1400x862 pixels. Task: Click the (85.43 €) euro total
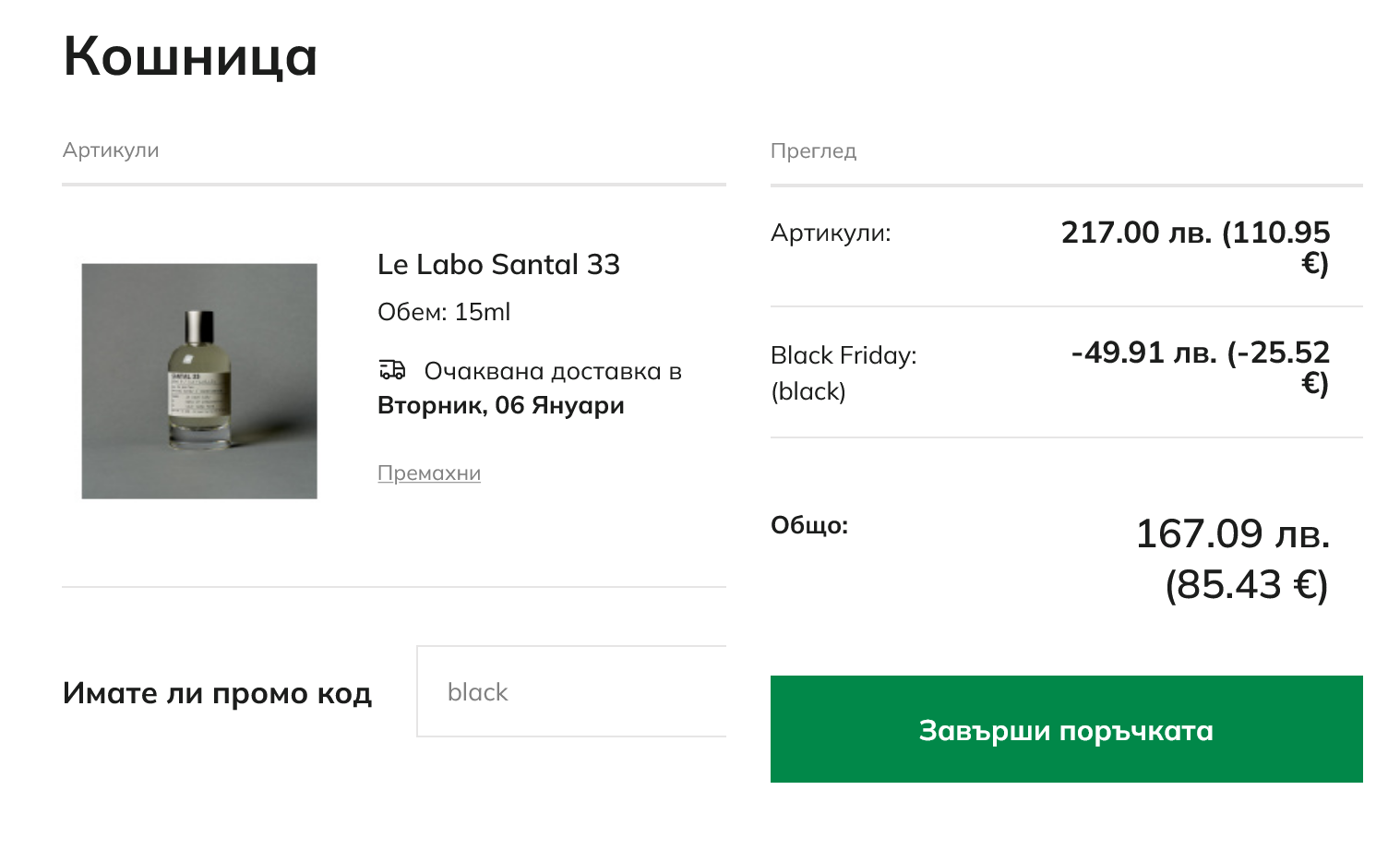pos(1246,584)
